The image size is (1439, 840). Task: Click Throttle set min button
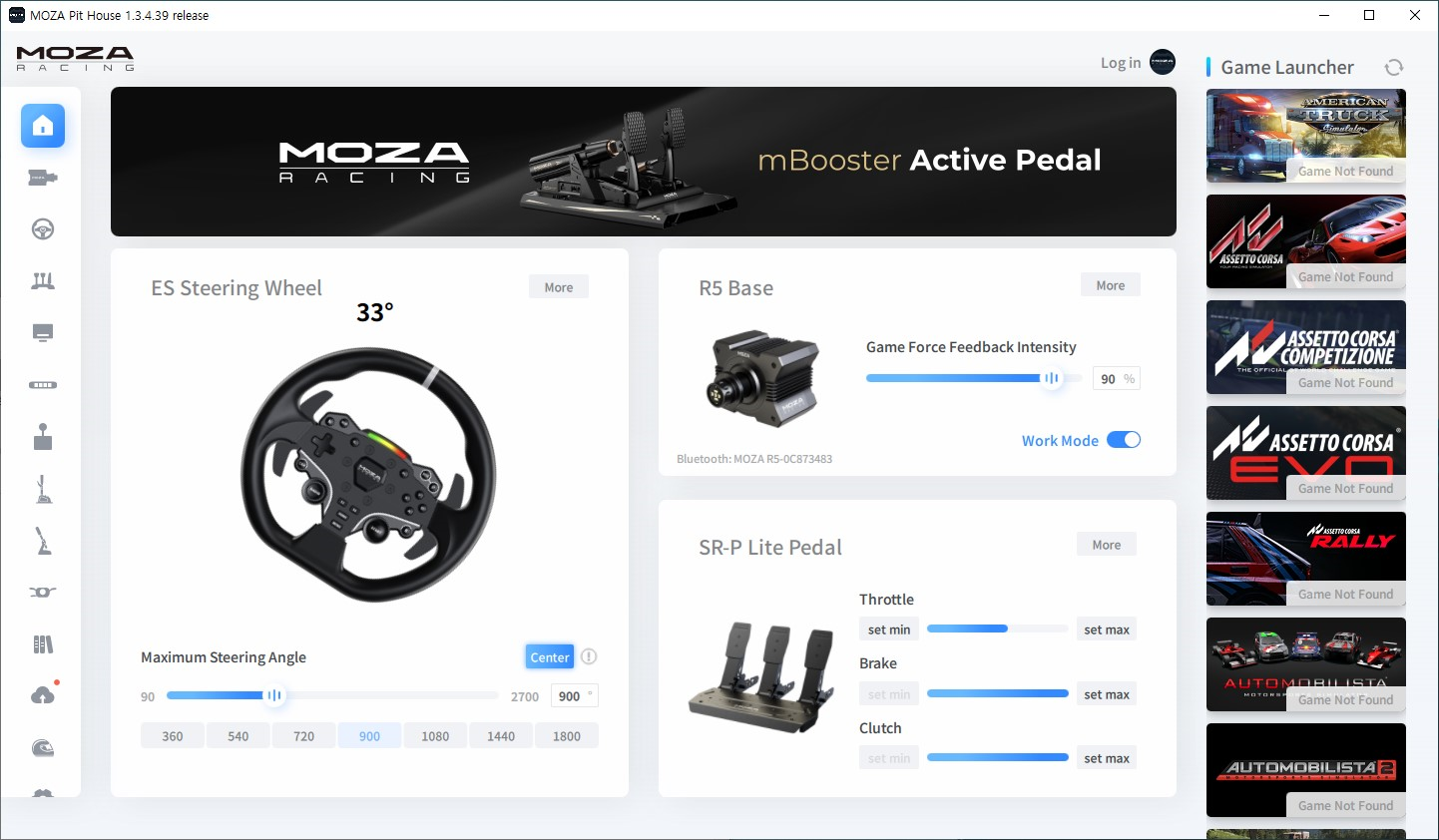click(889, 630)
